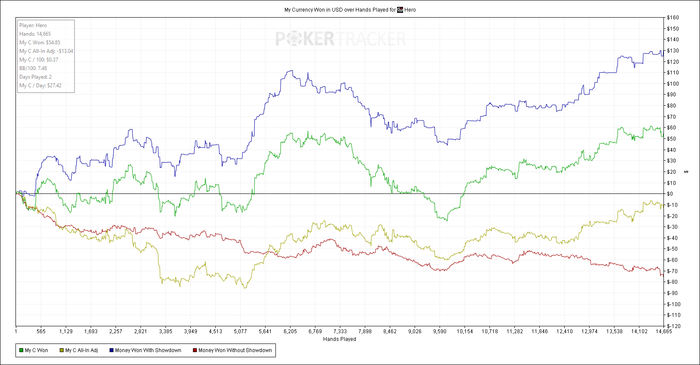Screen dimensions: 700x365
Task: Select 'Money Won With Showdown' legend label
Action: click(x=148, y=350)
